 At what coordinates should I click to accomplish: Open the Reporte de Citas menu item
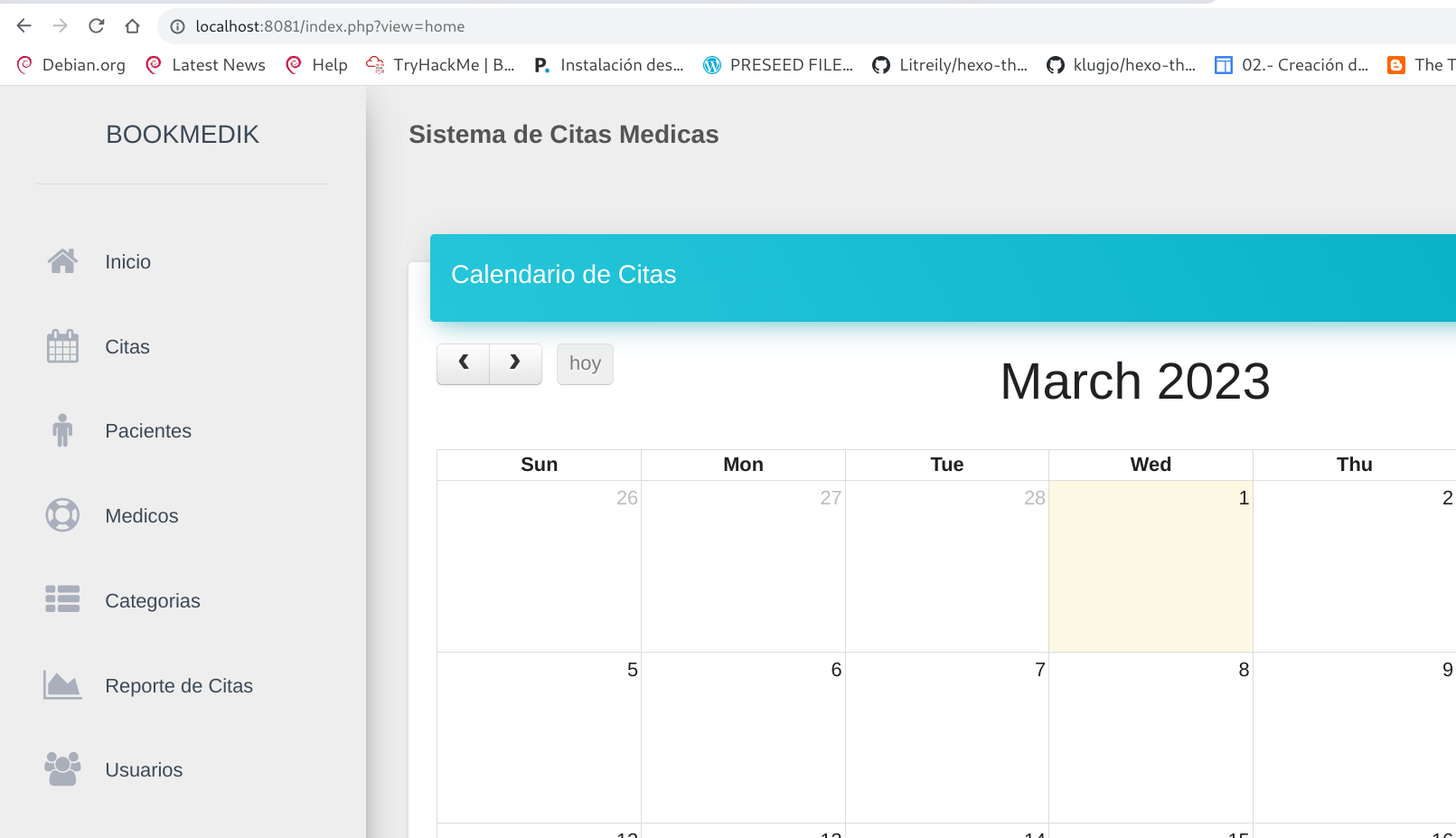(x=179, y=686)
